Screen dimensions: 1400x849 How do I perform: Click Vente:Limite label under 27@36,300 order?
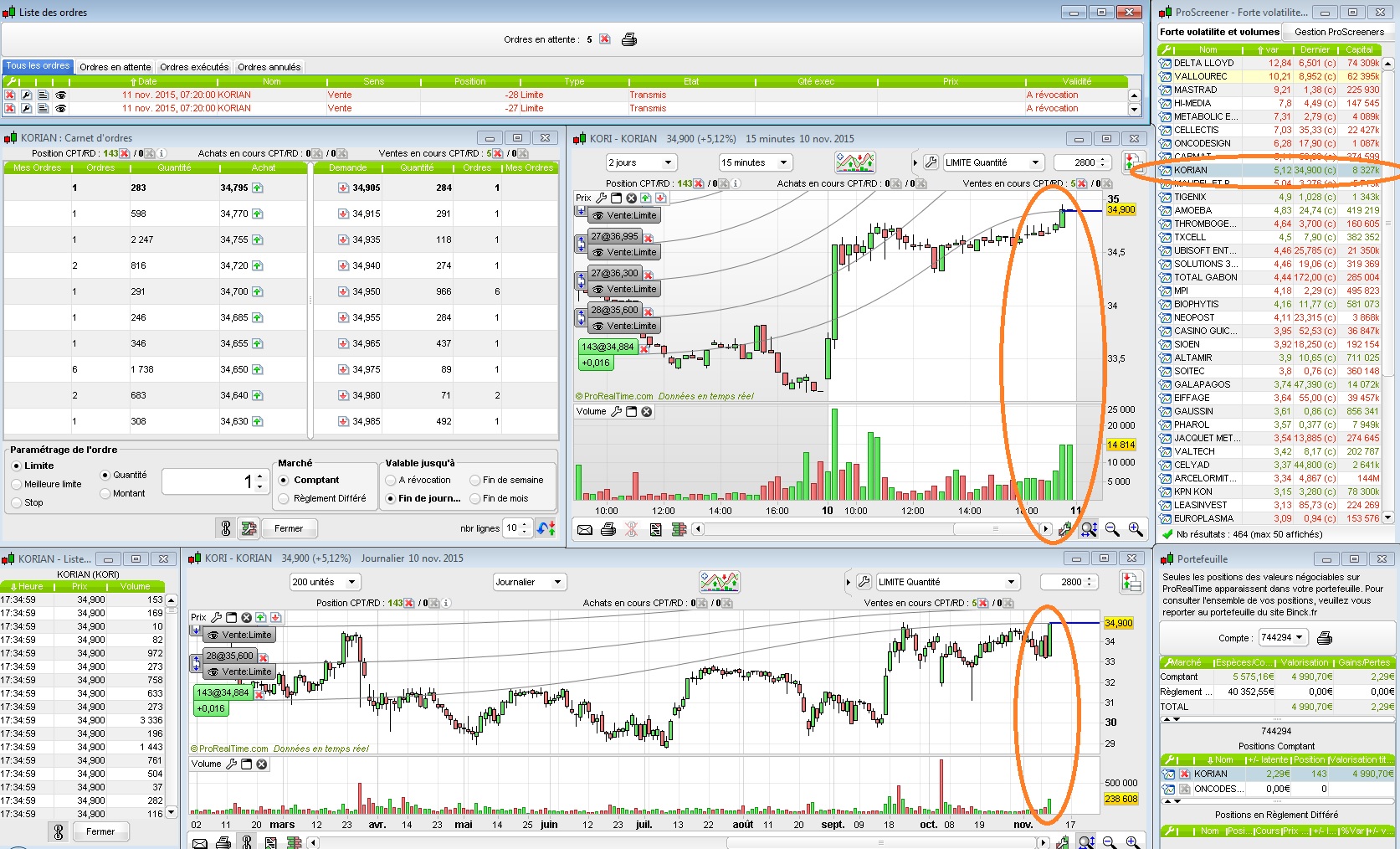(x=625, y=289)
